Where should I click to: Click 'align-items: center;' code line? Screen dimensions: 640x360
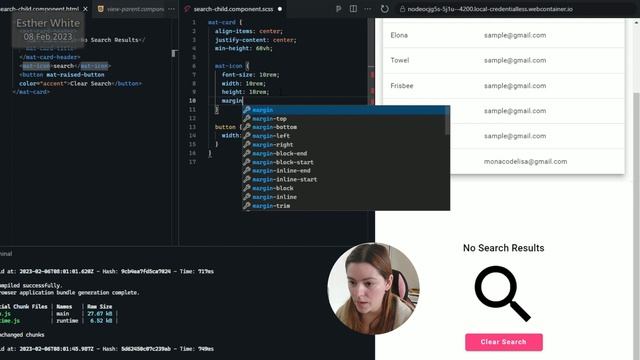(249, 31)
